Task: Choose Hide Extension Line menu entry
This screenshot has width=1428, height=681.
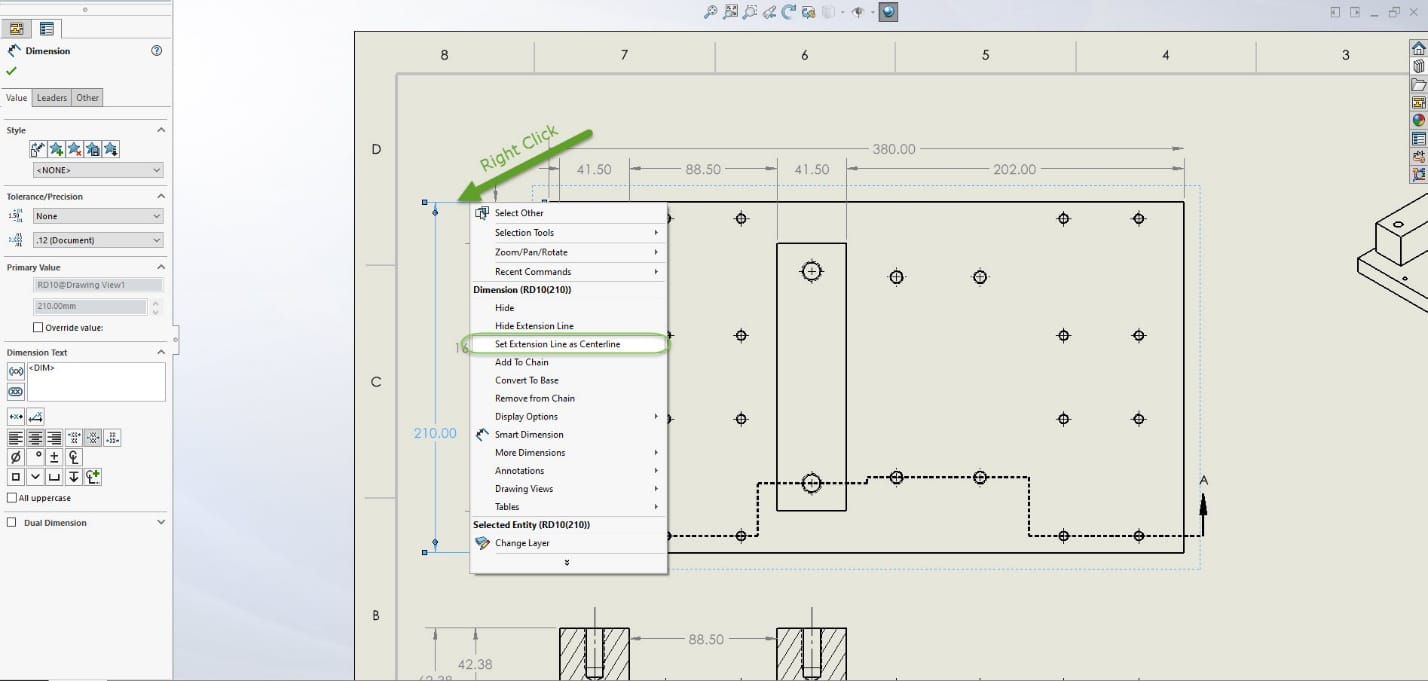Action: click(568, 326)
